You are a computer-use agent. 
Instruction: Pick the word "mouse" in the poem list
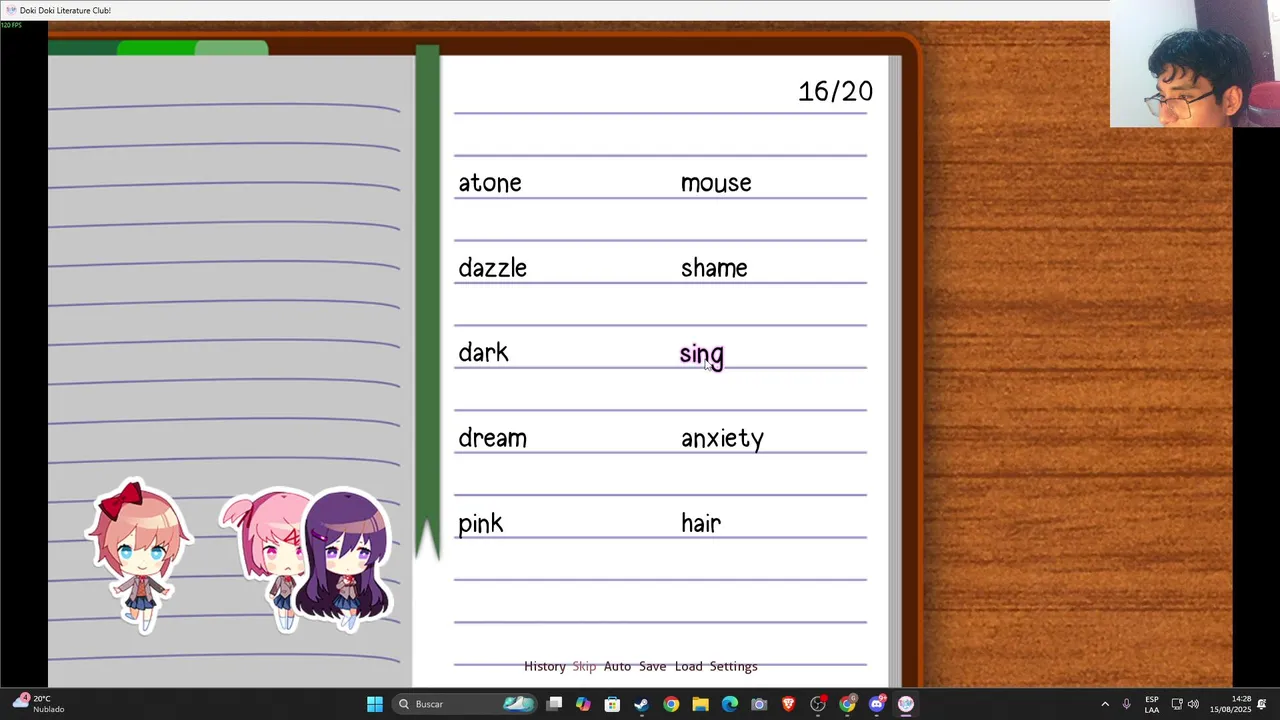[x=716, y=183]
